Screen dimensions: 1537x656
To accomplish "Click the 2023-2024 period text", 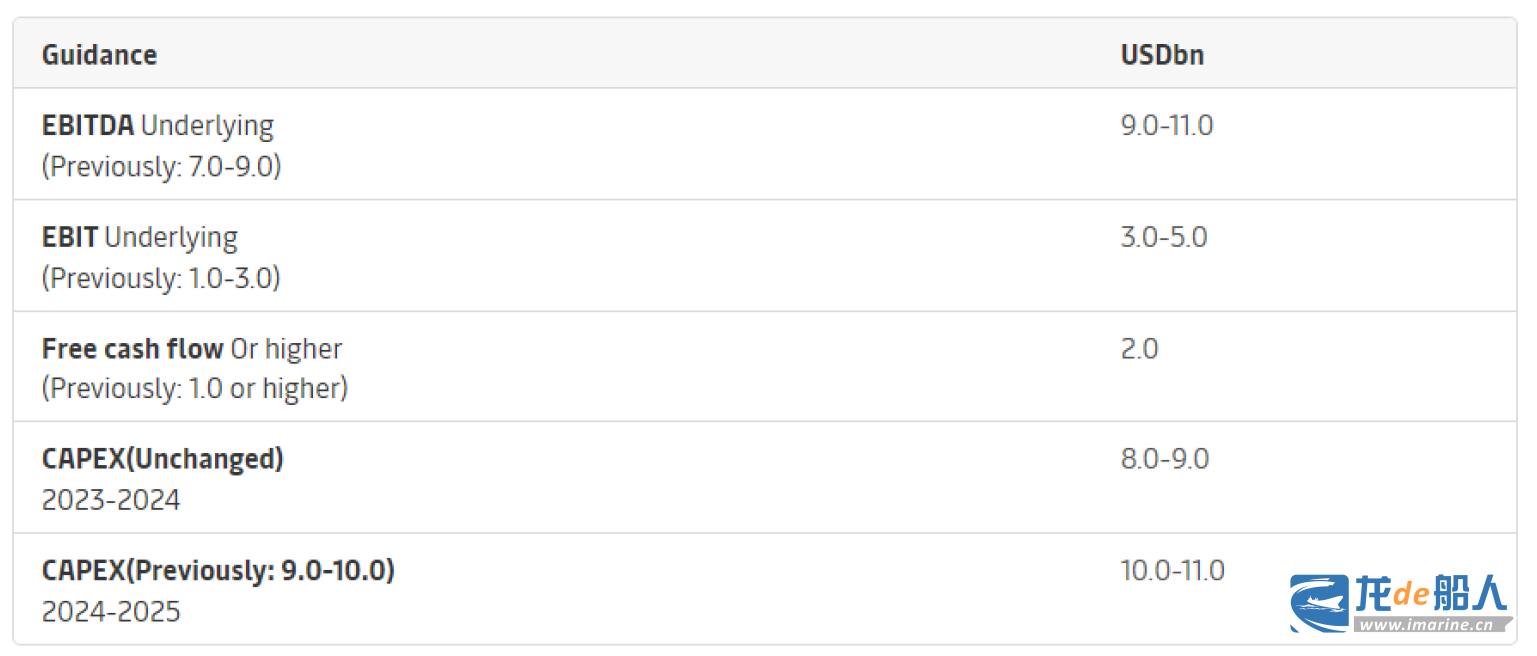I will click(111, 500).
